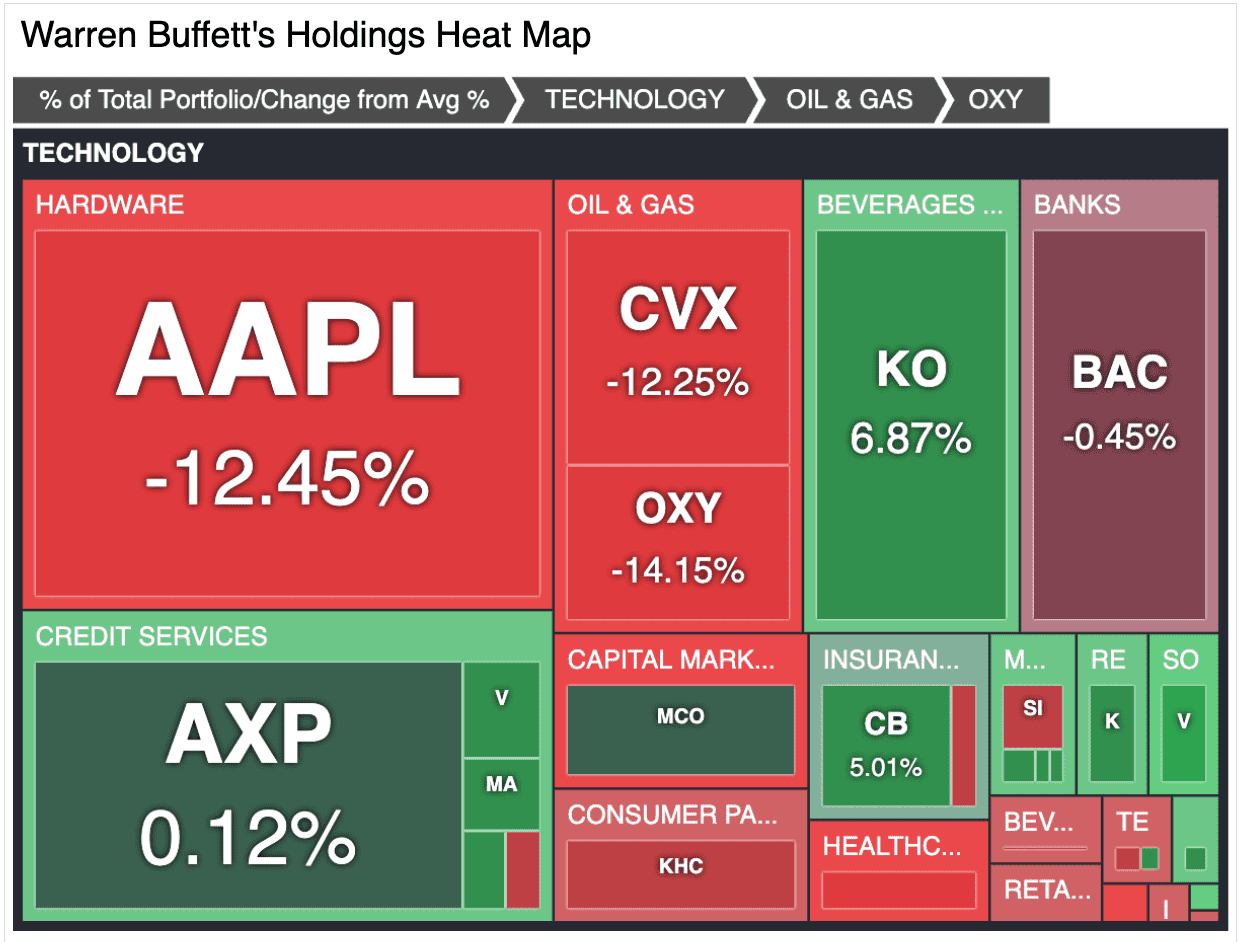The width and height of the screenshot is (1240, 942).
Task: Click the CB insurance tile
Action: click(886, 745)
